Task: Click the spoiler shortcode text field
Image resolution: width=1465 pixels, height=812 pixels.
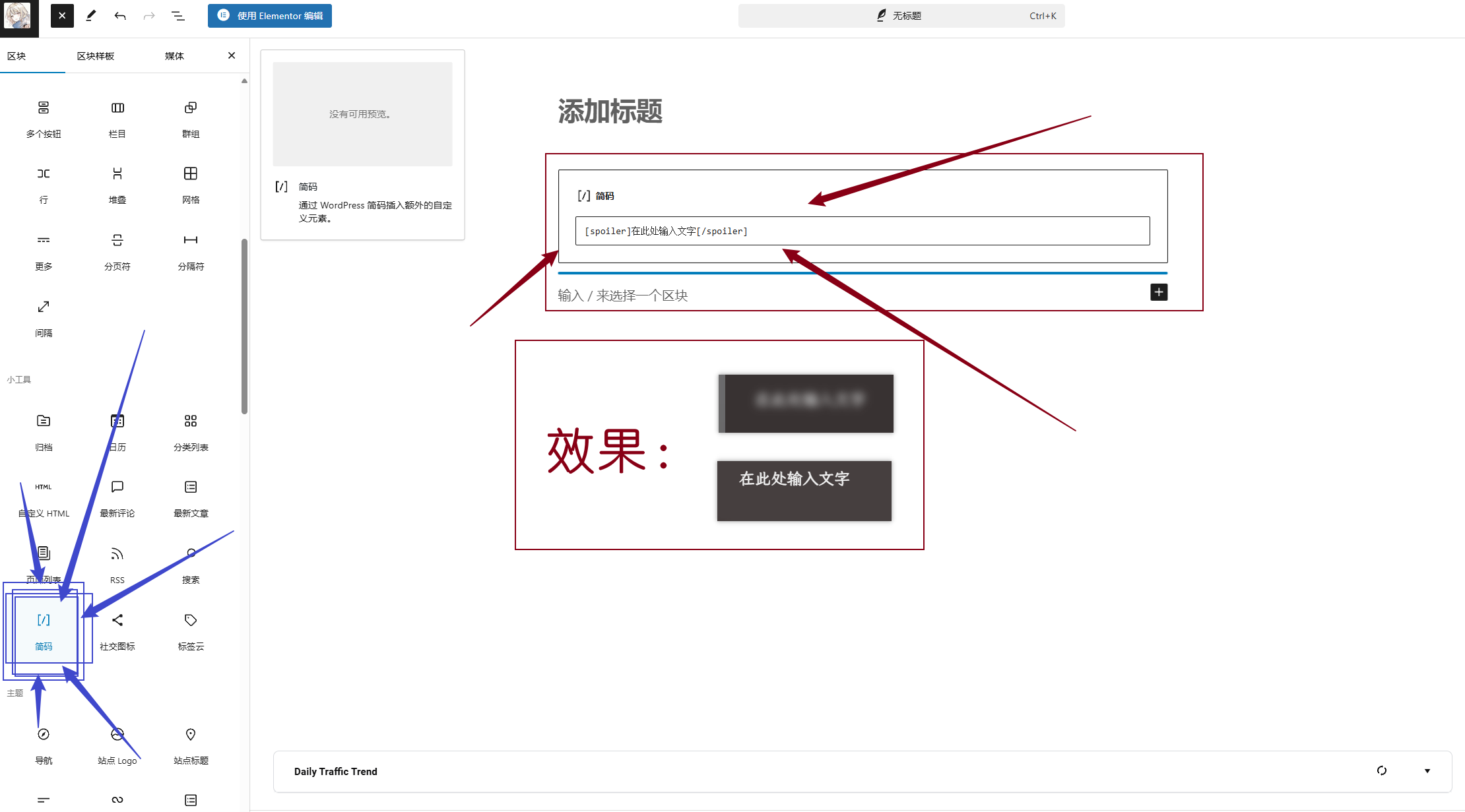Action: (863, 231)
